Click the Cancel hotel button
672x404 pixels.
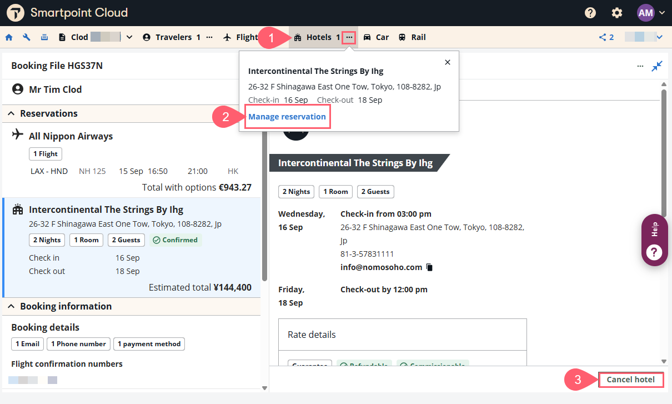(630, 380)
